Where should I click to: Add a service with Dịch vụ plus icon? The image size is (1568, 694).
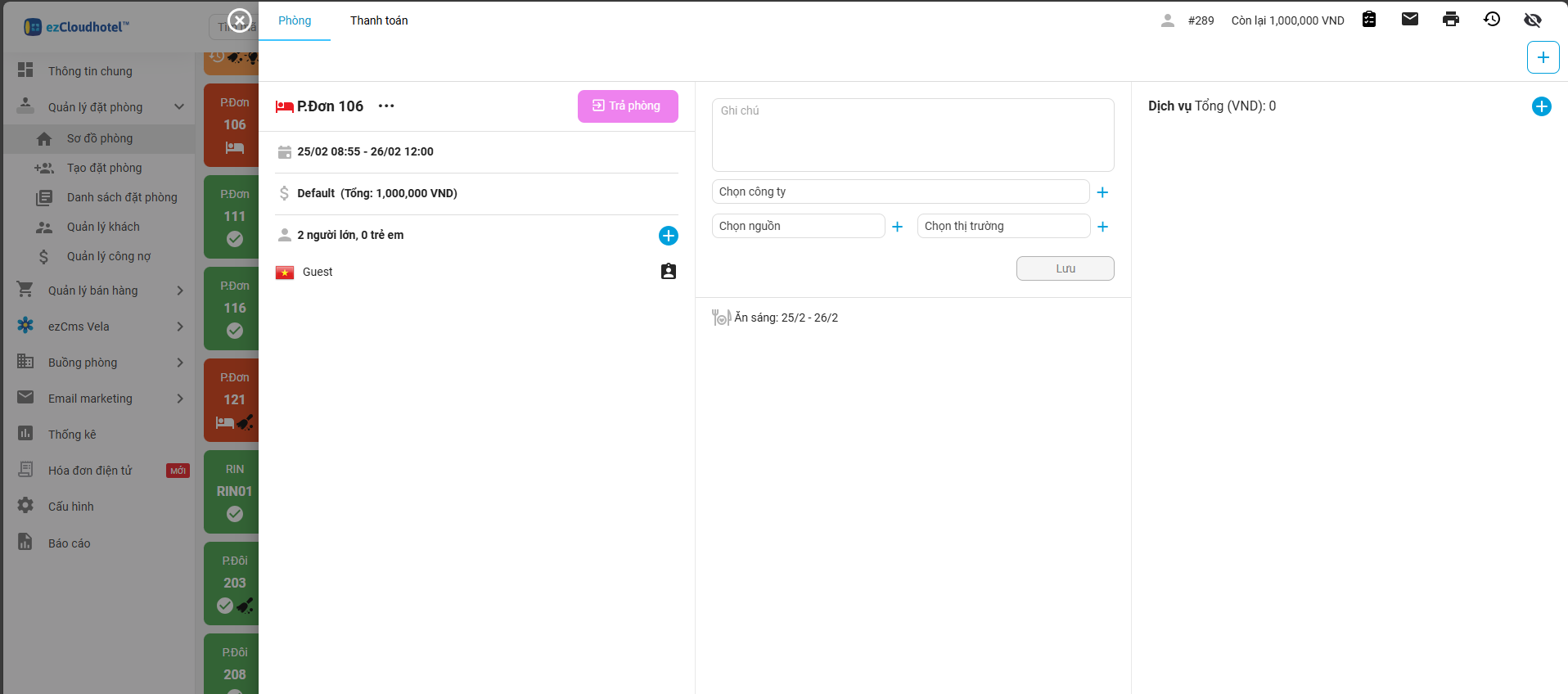pyautogui.click(x=1541, y=106)
